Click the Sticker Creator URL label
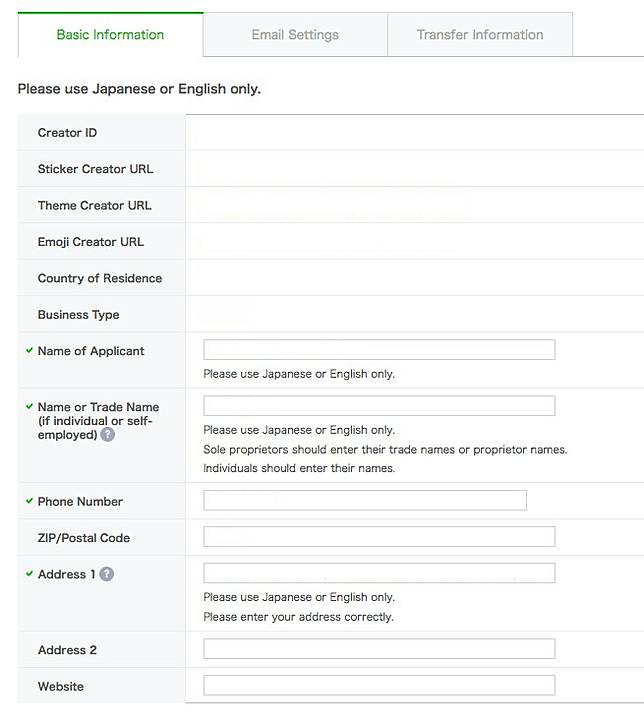The image size is (644, 725). tap(95, 169)
